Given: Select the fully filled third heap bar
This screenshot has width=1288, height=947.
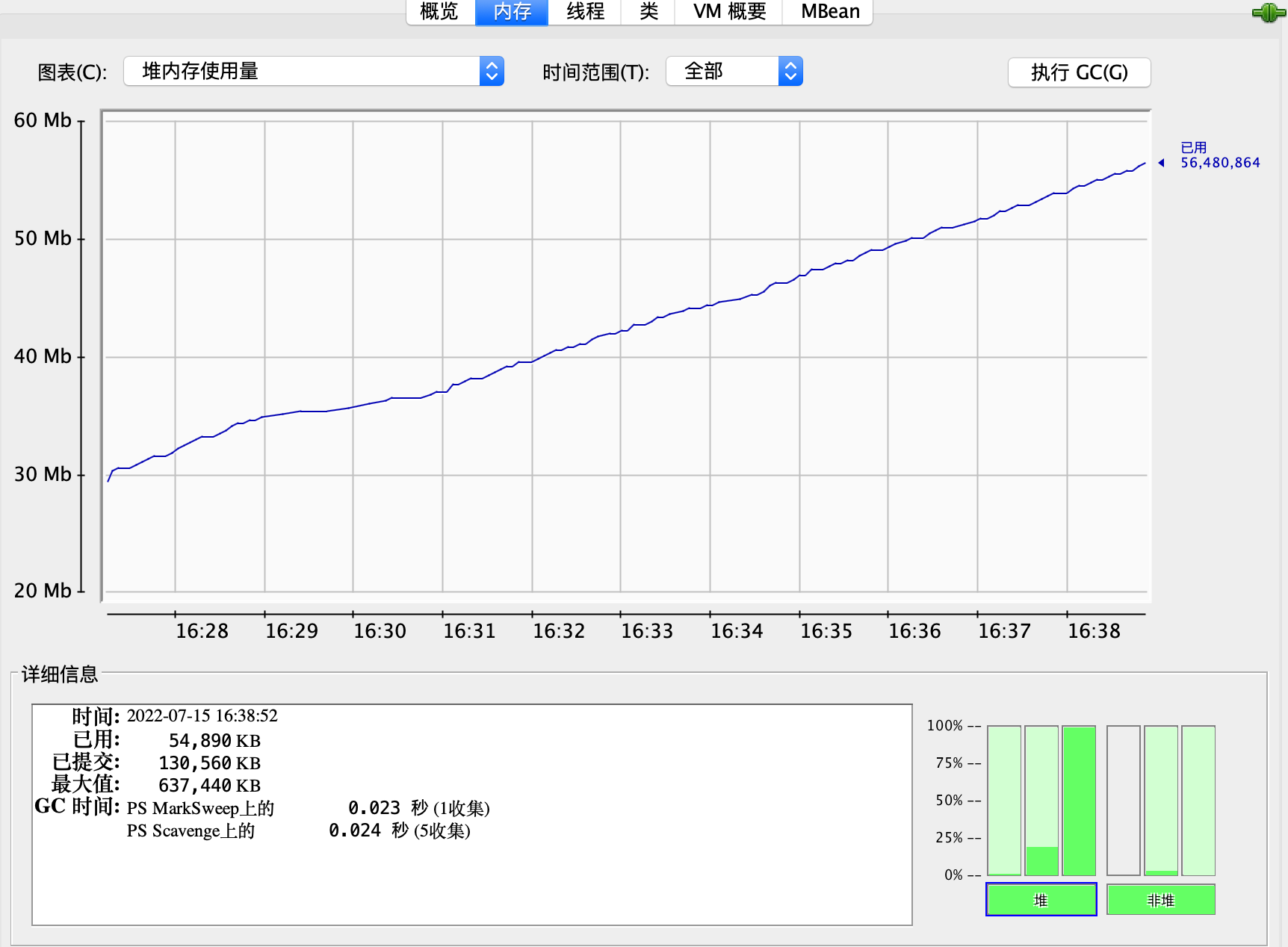Looking at the screenshot, I should click(x=1078, y=800).
